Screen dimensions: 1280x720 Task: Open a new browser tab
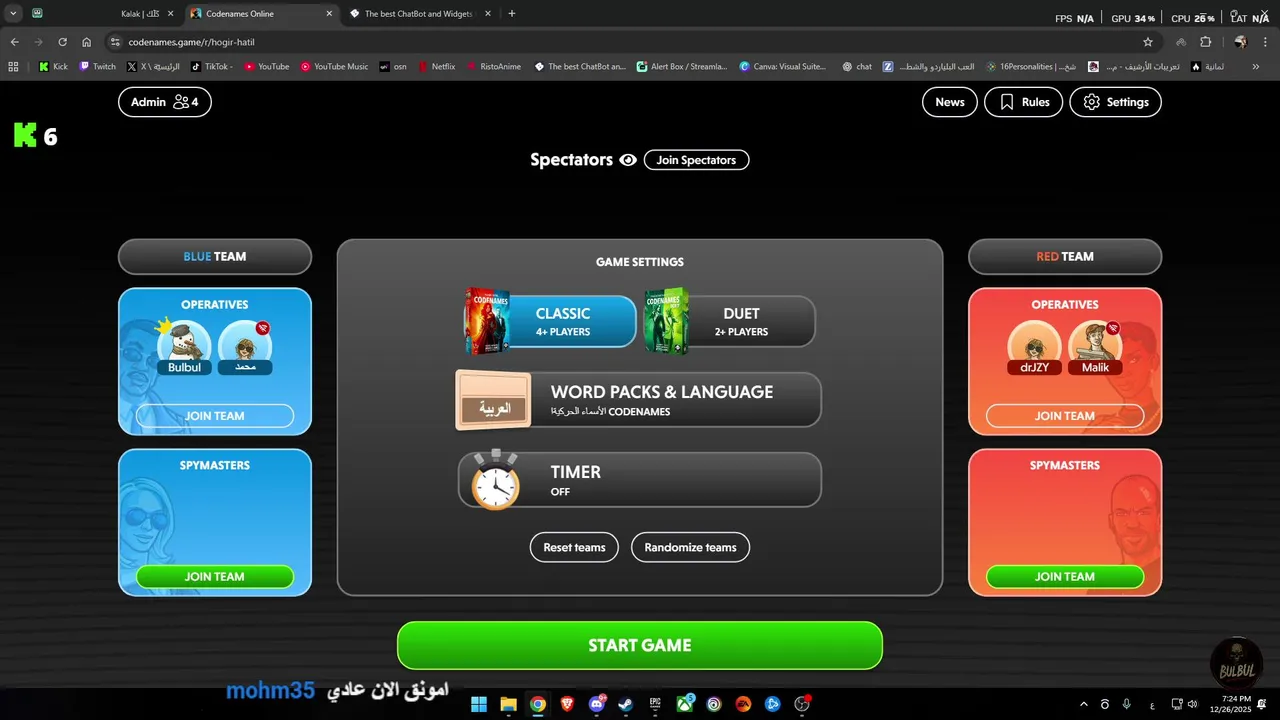(512, 14)
